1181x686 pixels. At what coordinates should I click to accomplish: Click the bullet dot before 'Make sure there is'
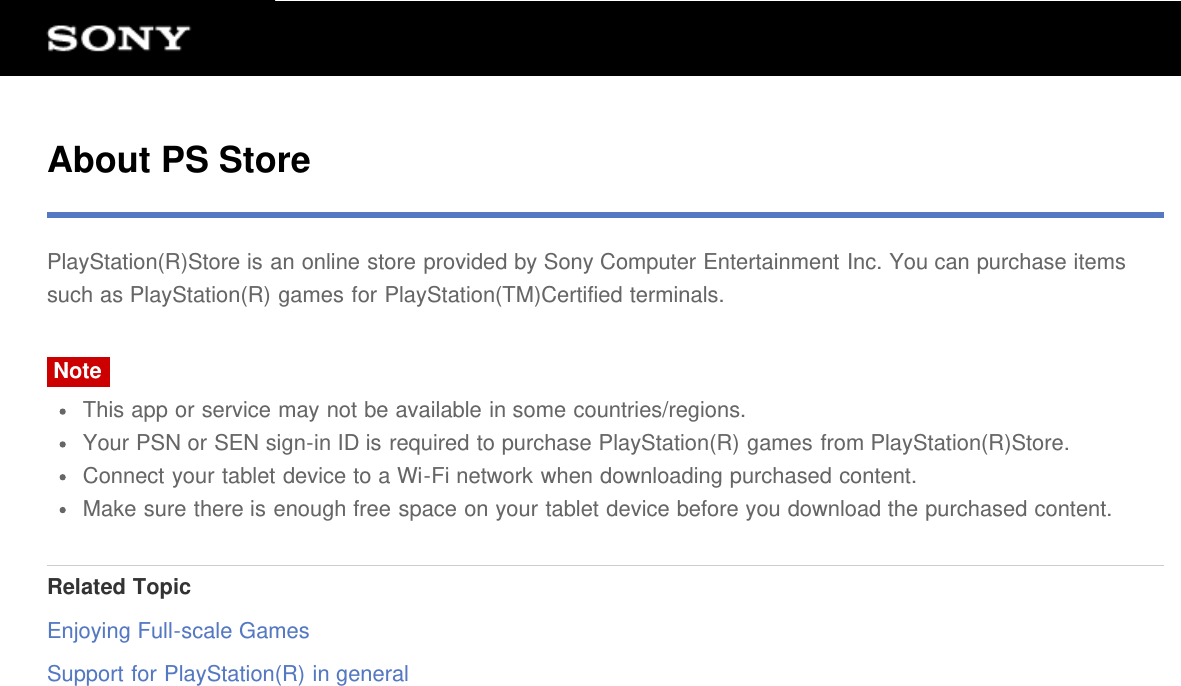coord(63,510)
